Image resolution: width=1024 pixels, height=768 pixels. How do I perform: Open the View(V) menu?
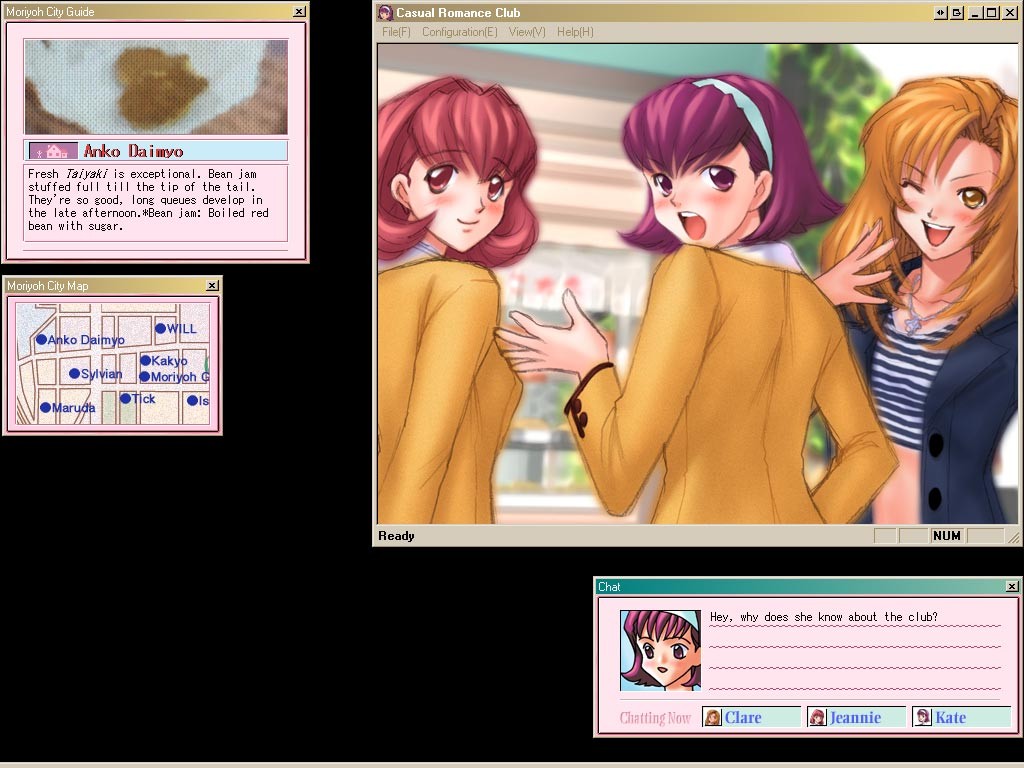pos(527,32)
